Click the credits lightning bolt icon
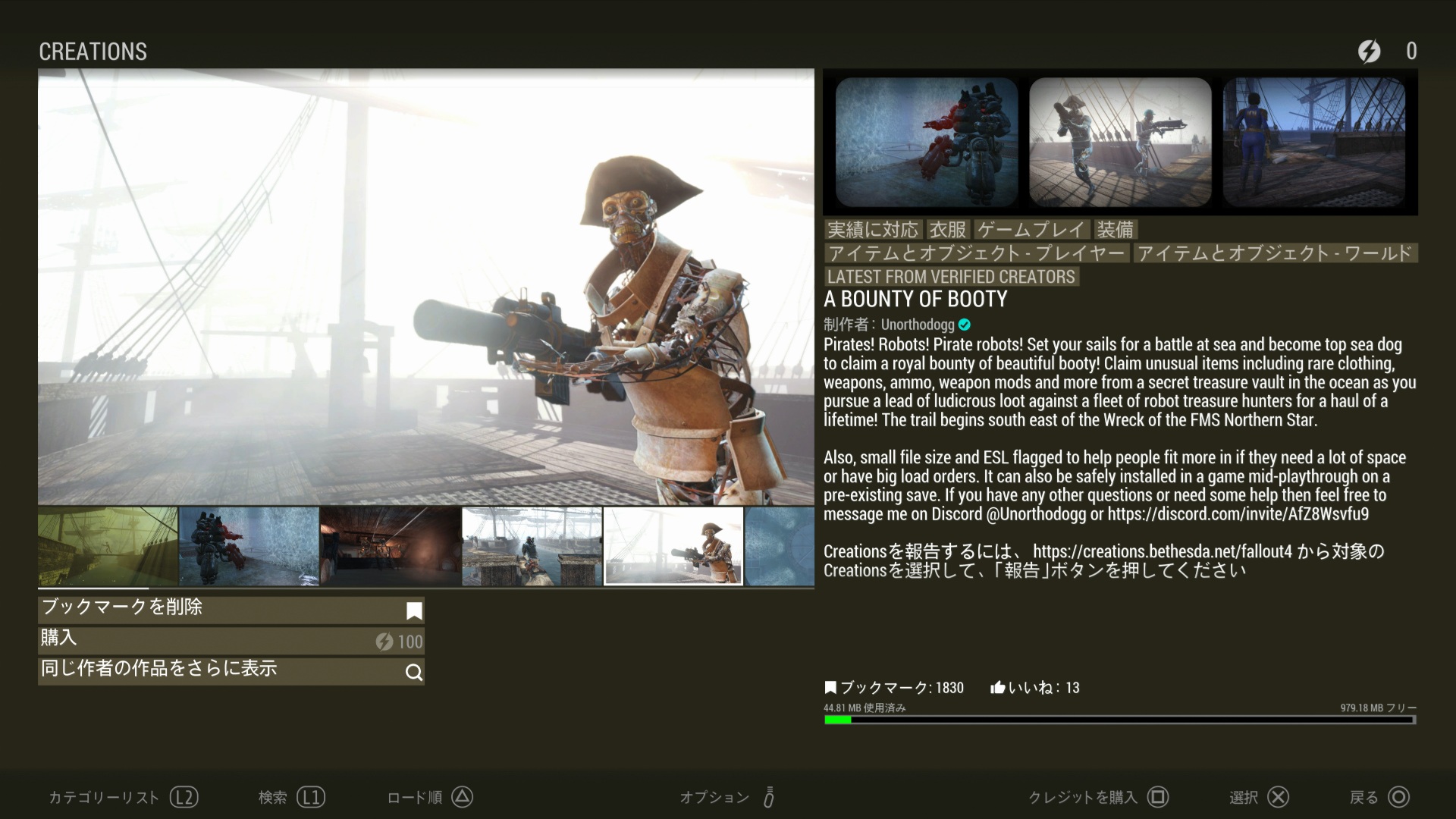Viewport: 1456px width, 819px height. pos(1369,51)
